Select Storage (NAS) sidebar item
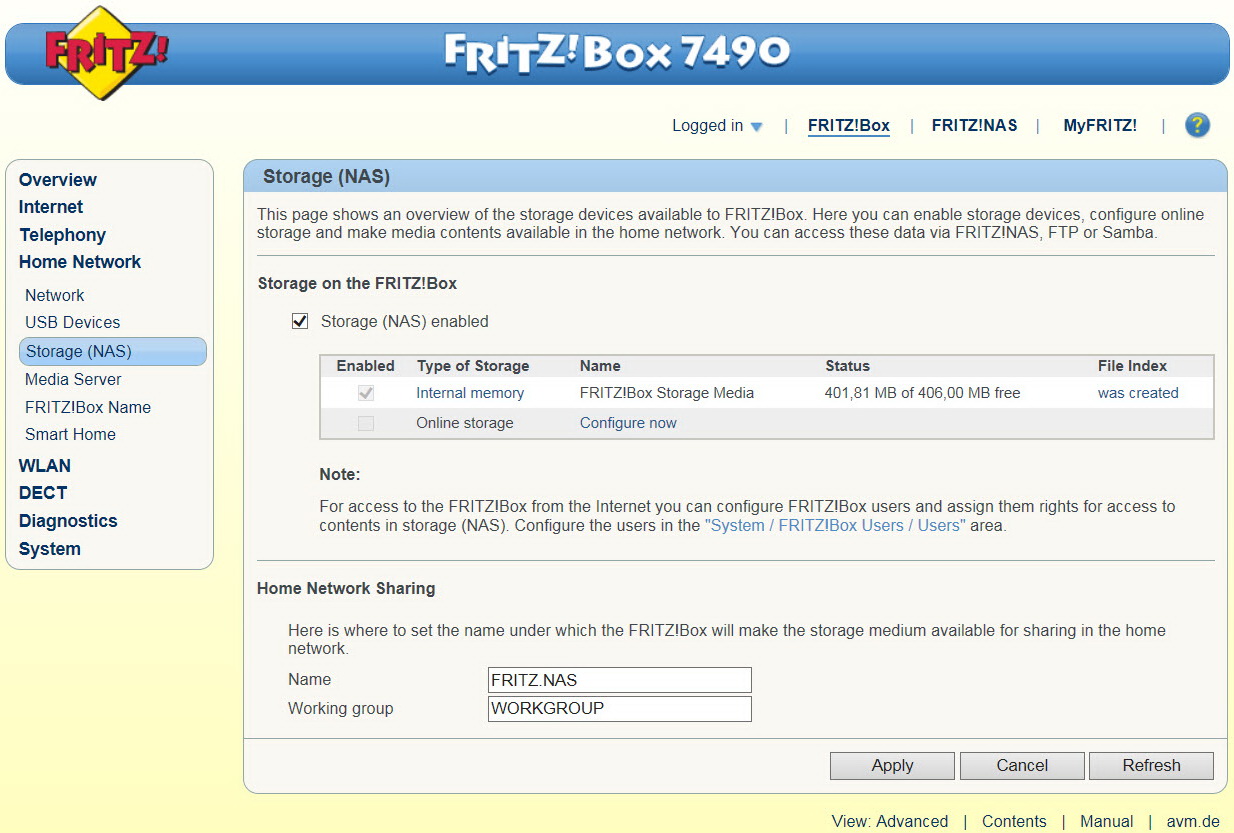Screen dimensions: 1234x833 pyautogui.click(x=113, y=351)
